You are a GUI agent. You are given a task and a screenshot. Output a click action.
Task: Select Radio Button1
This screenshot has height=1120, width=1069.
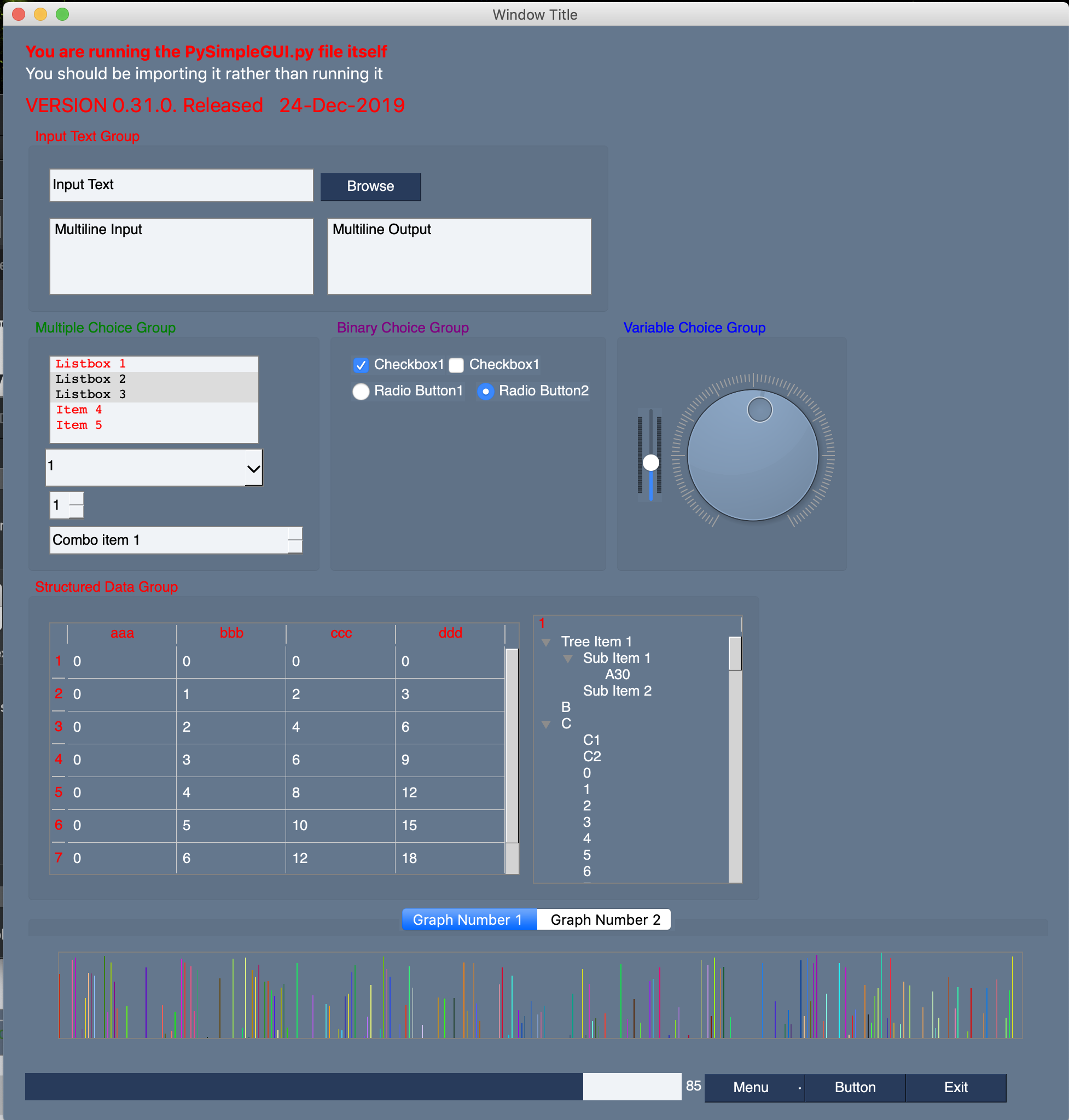[x=361, y=392]
